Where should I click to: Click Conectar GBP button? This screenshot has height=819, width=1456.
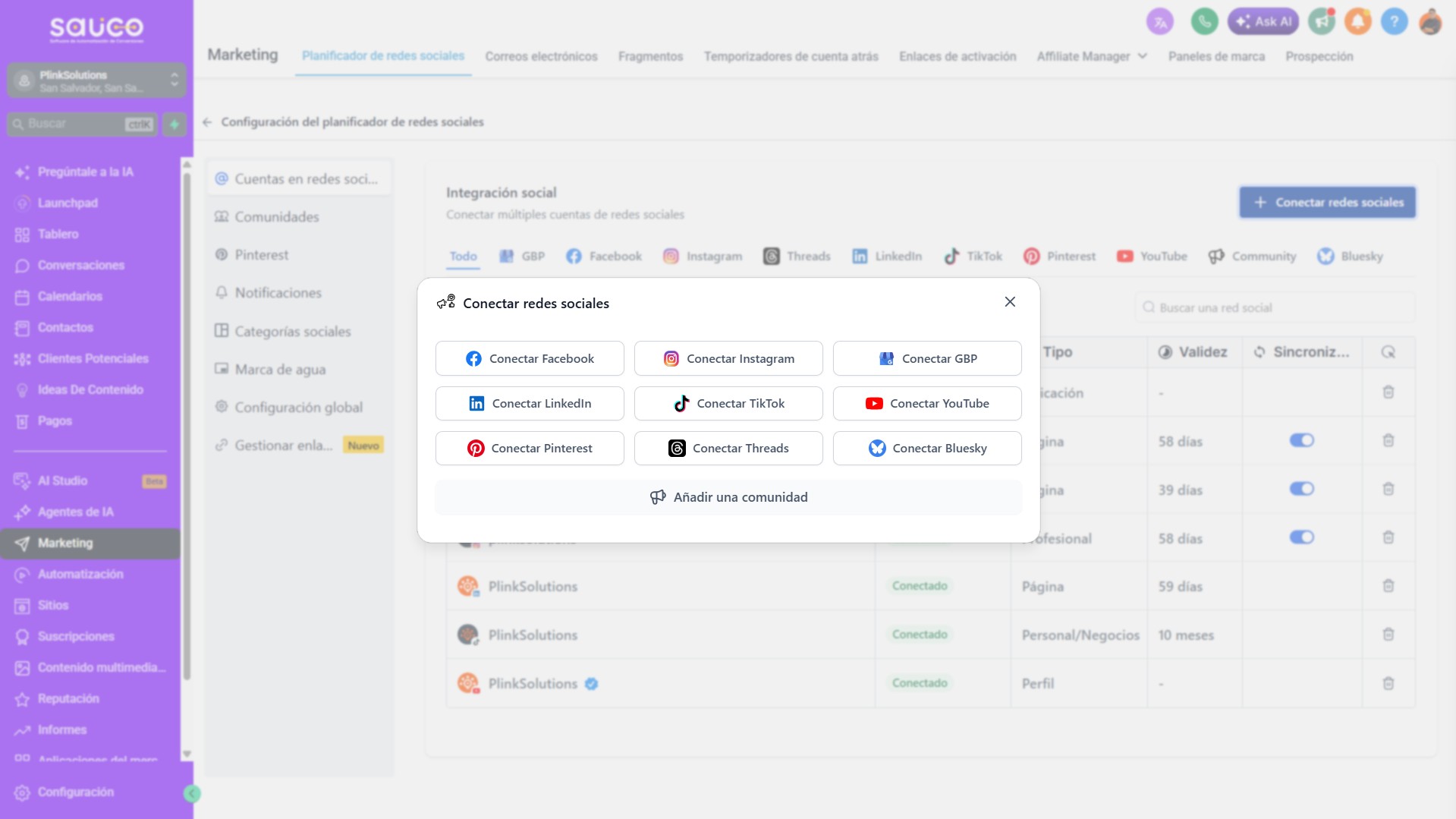[927, 358]
